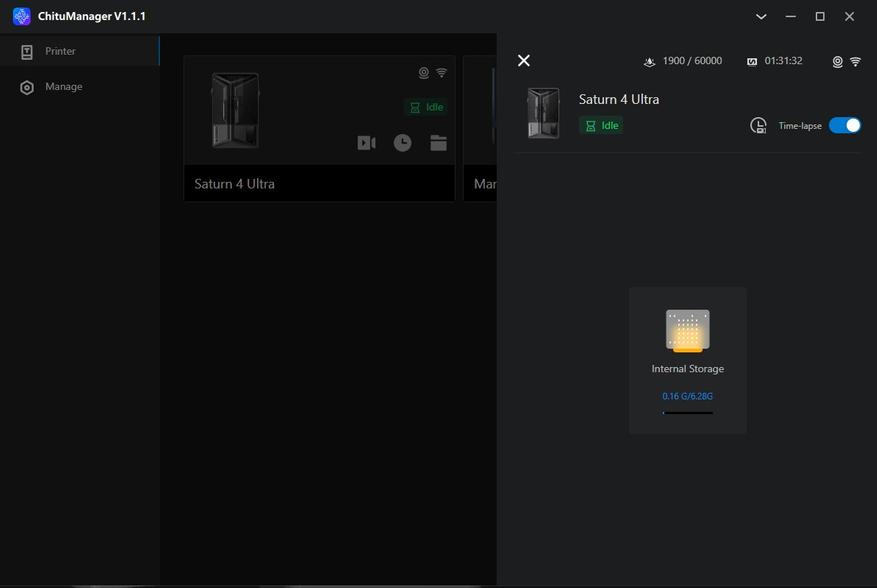The width and height of the screenshot is (877, 588).
Task: Click the screen time icon in panel header
Action: [x=752, y=62]
